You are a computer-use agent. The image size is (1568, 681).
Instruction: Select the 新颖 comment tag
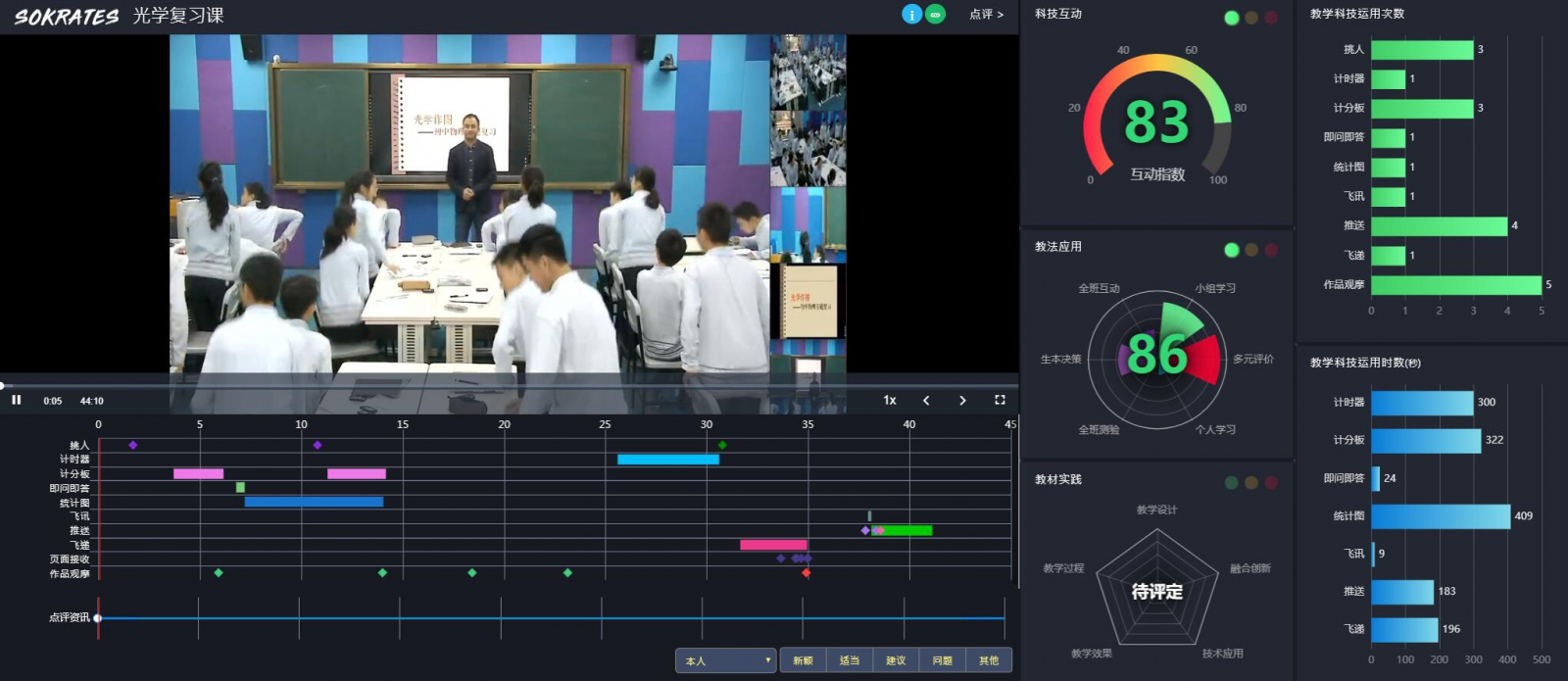click(x=803, y=660)
